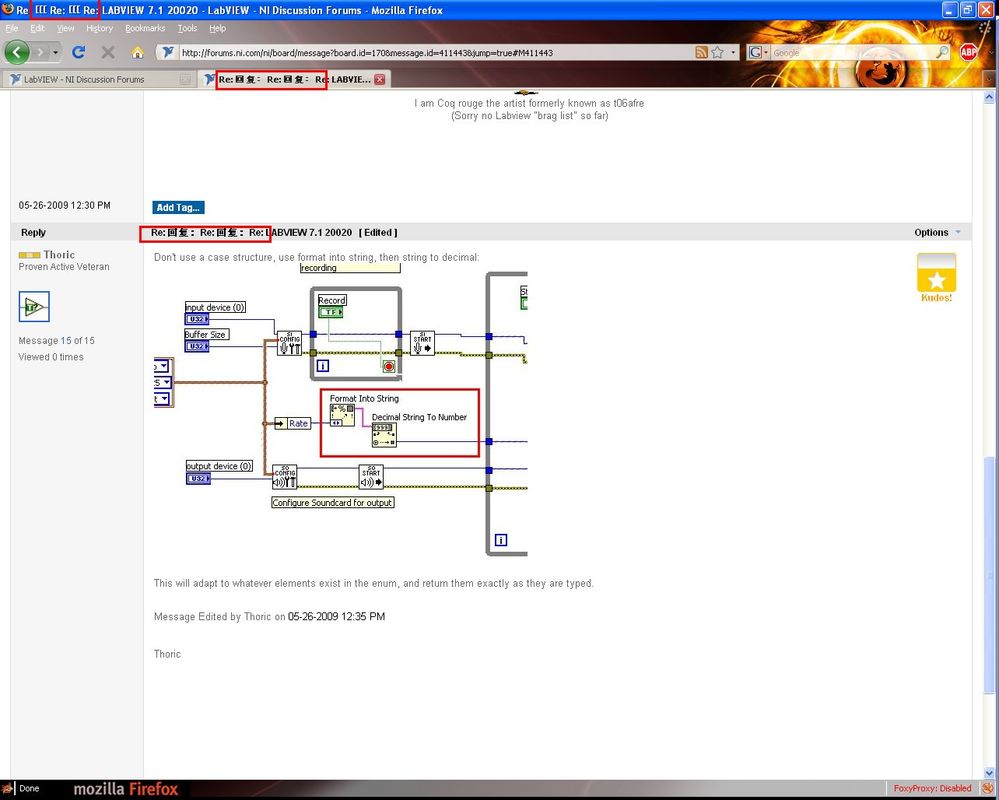The image size is (999, 800).
Task: Close the Re: LABVIE... tab
Action: point(380,80)
